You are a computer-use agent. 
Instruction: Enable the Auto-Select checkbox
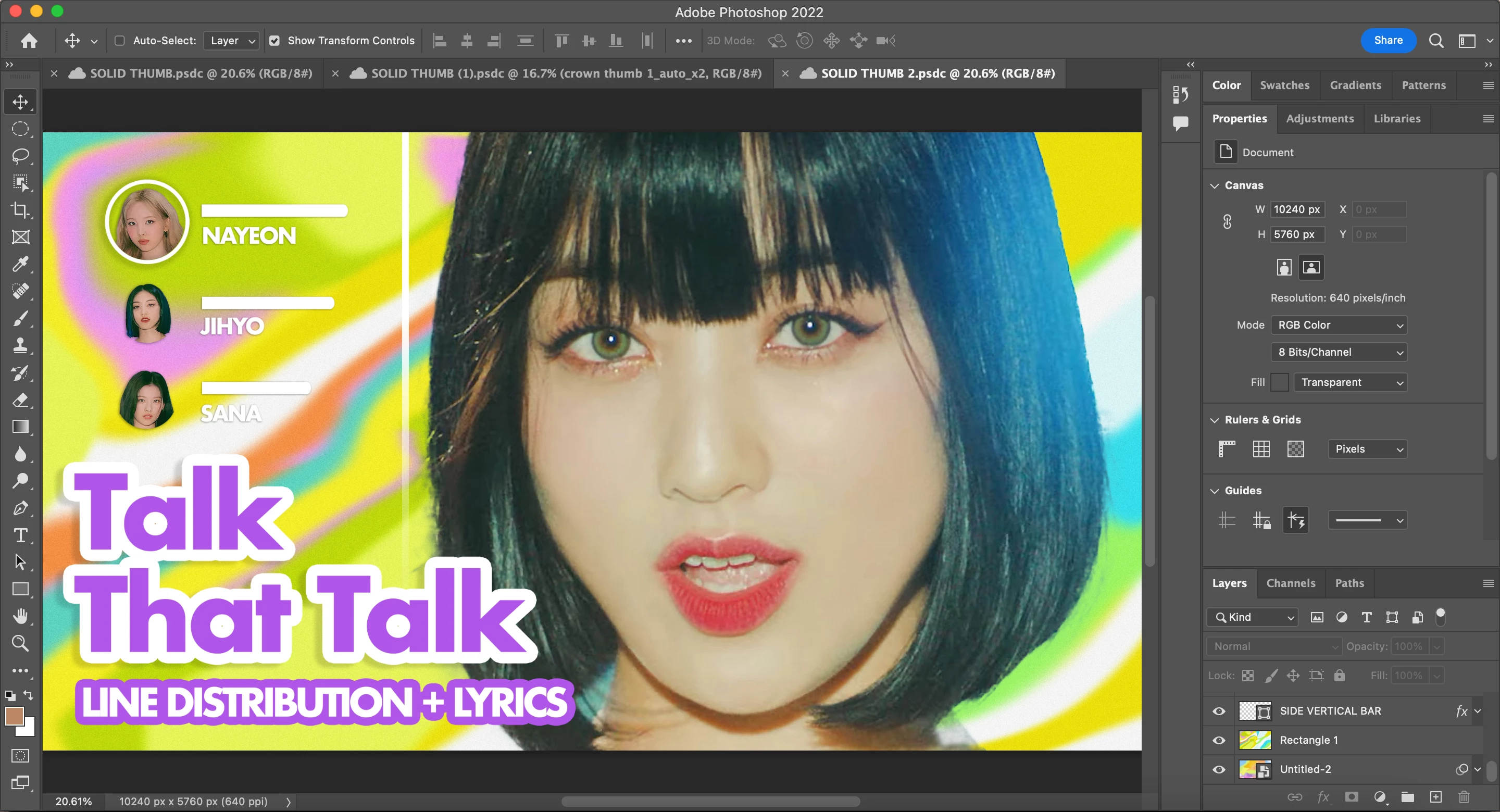[x=120, y=41]
